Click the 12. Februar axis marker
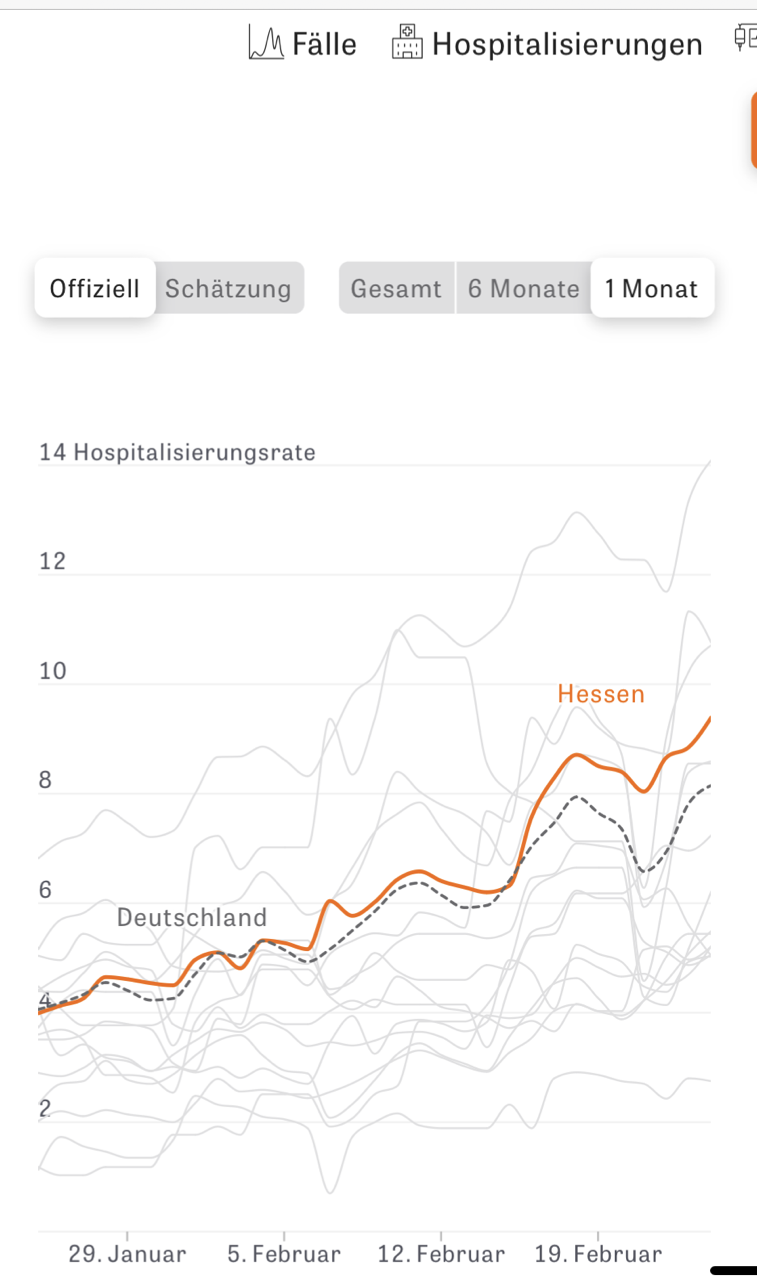The width and height of the screenshot is (757, 1280). click(441, 1253)
